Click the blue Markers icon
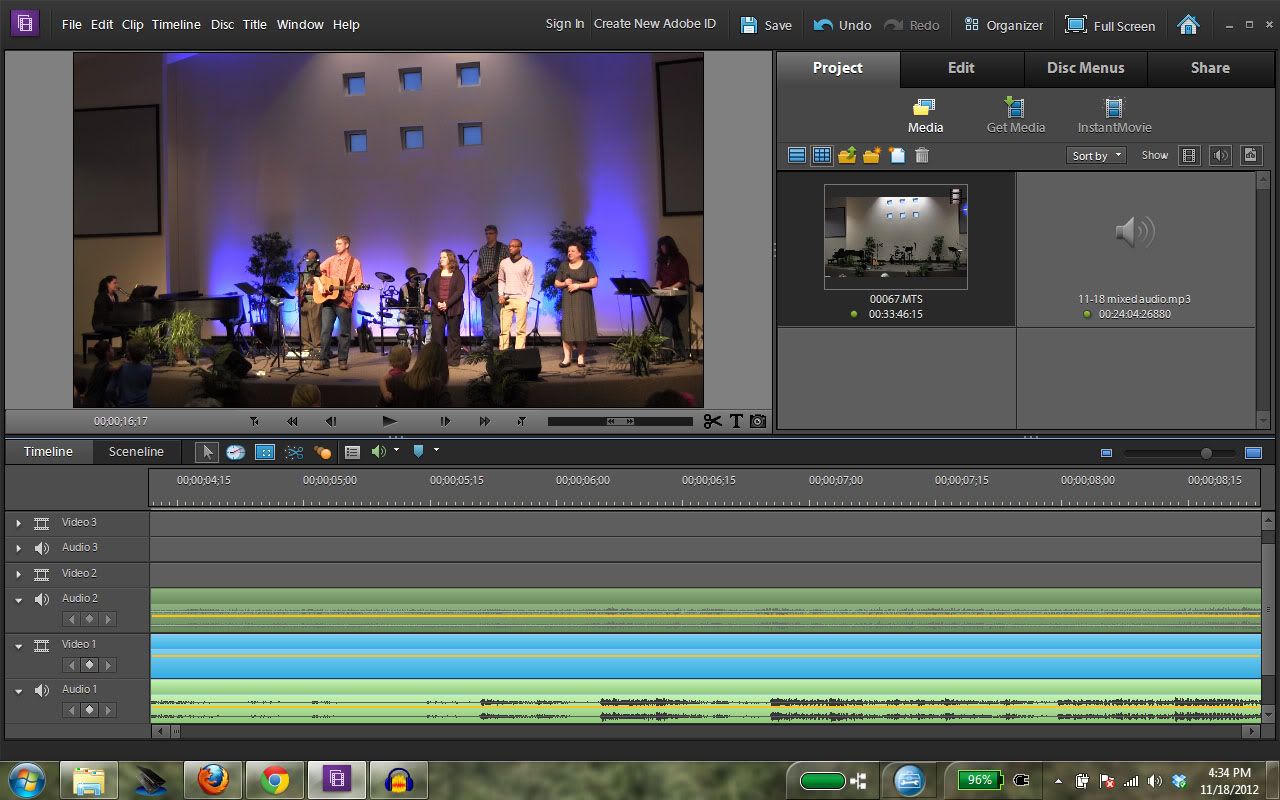The height and width of the screenshot is (800, 1280). (419, 451)
